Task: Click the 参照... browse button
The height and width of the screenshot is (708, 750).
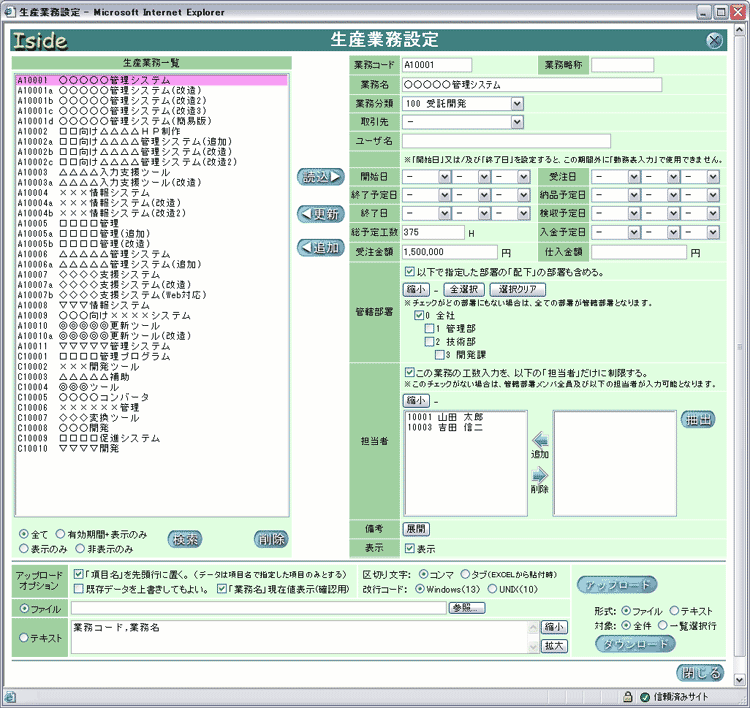Action: click(466, 608)
